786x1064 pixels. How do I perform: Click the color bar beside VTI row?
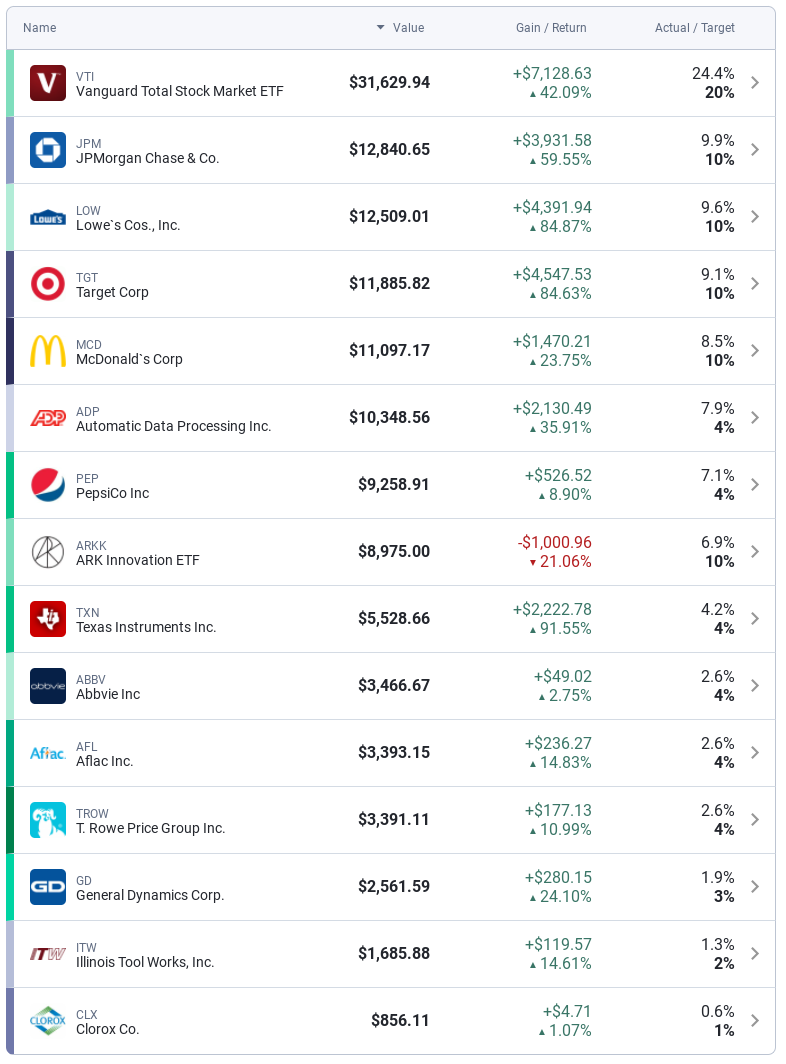[x=10, y=83]
